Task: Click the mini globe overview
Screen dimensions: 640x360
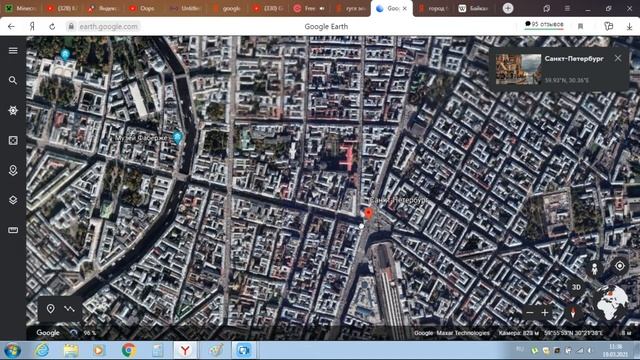Action: 612,302
